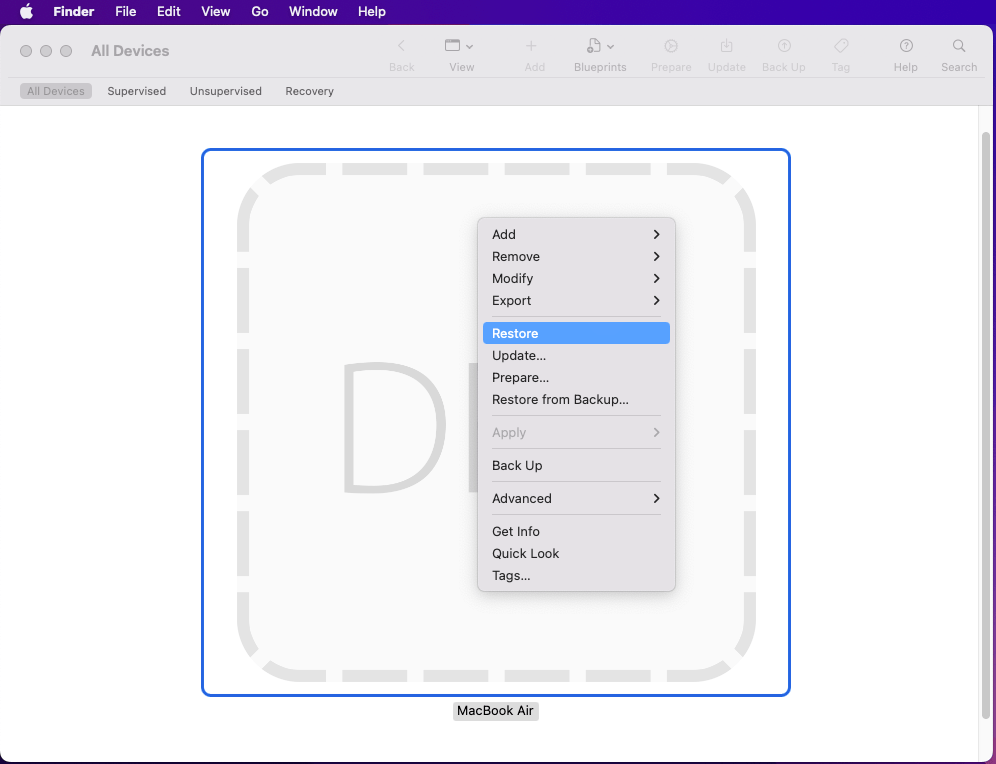Open the Window menu in menu bar

[x=313, y=11]
